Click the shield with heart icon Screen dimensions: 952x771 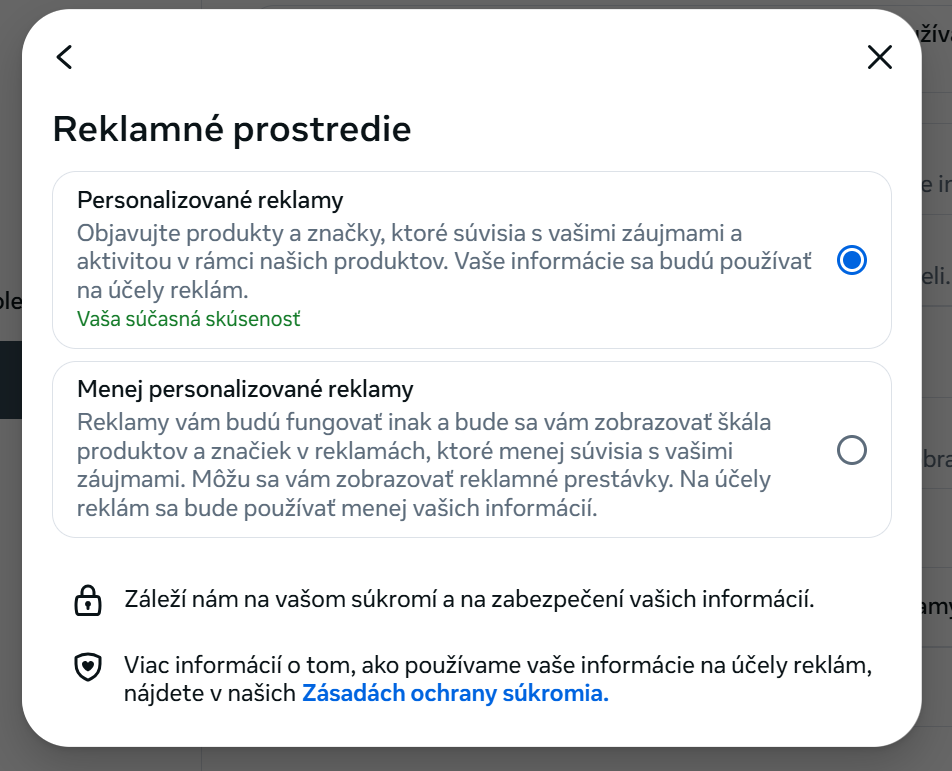[x=89, y=667]
